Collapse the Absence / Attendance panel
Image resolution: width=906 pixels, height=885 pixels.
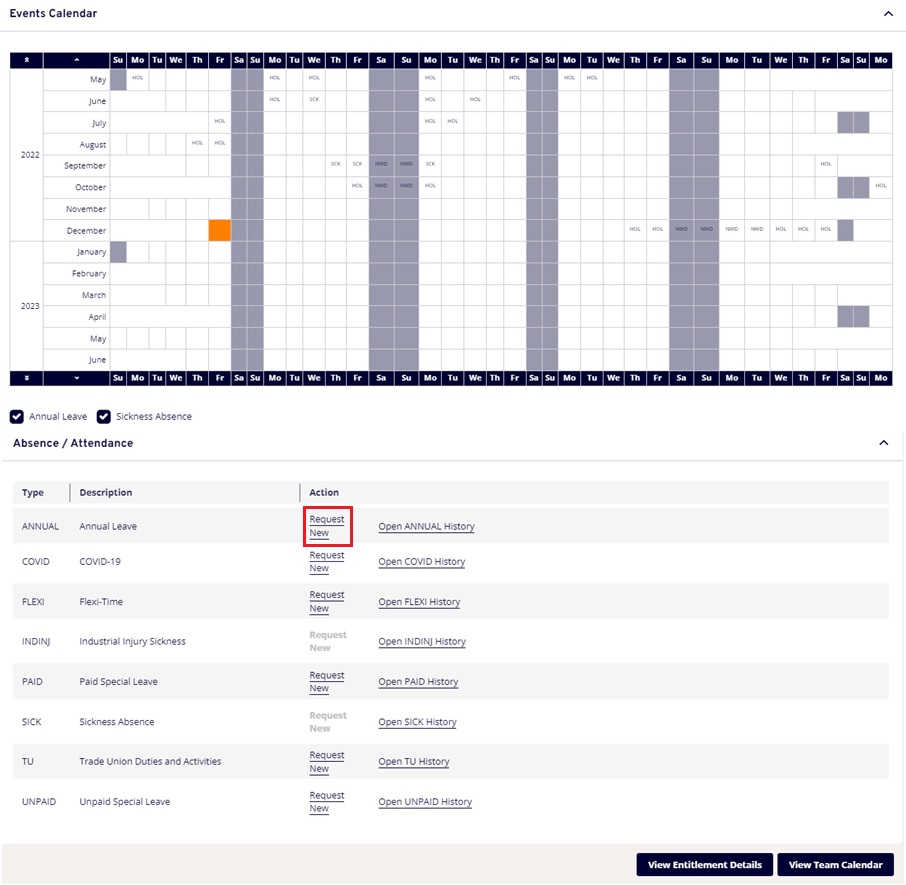tap(883, 443)
